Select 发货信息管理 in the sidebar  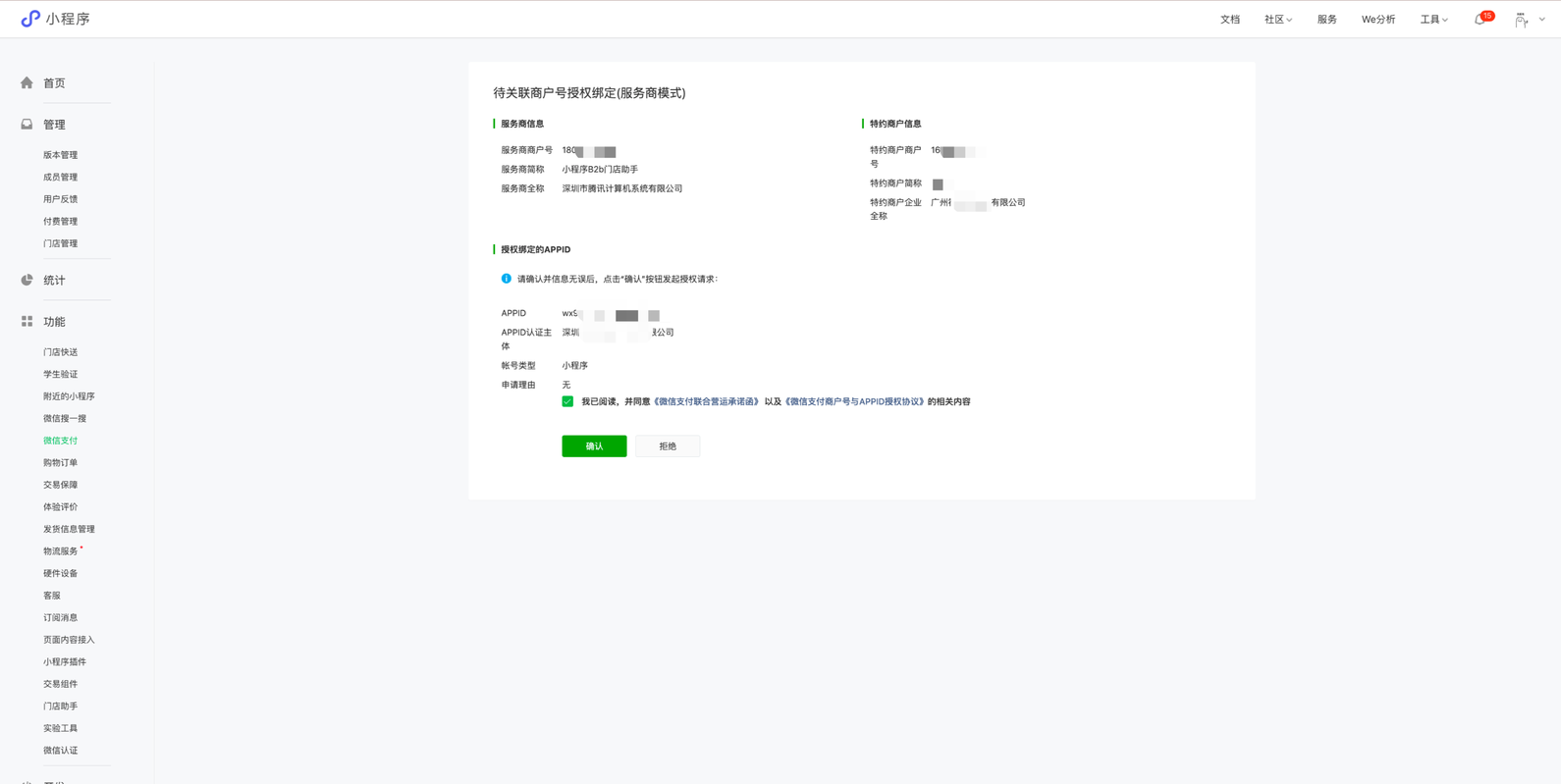(x=69, y=529)
